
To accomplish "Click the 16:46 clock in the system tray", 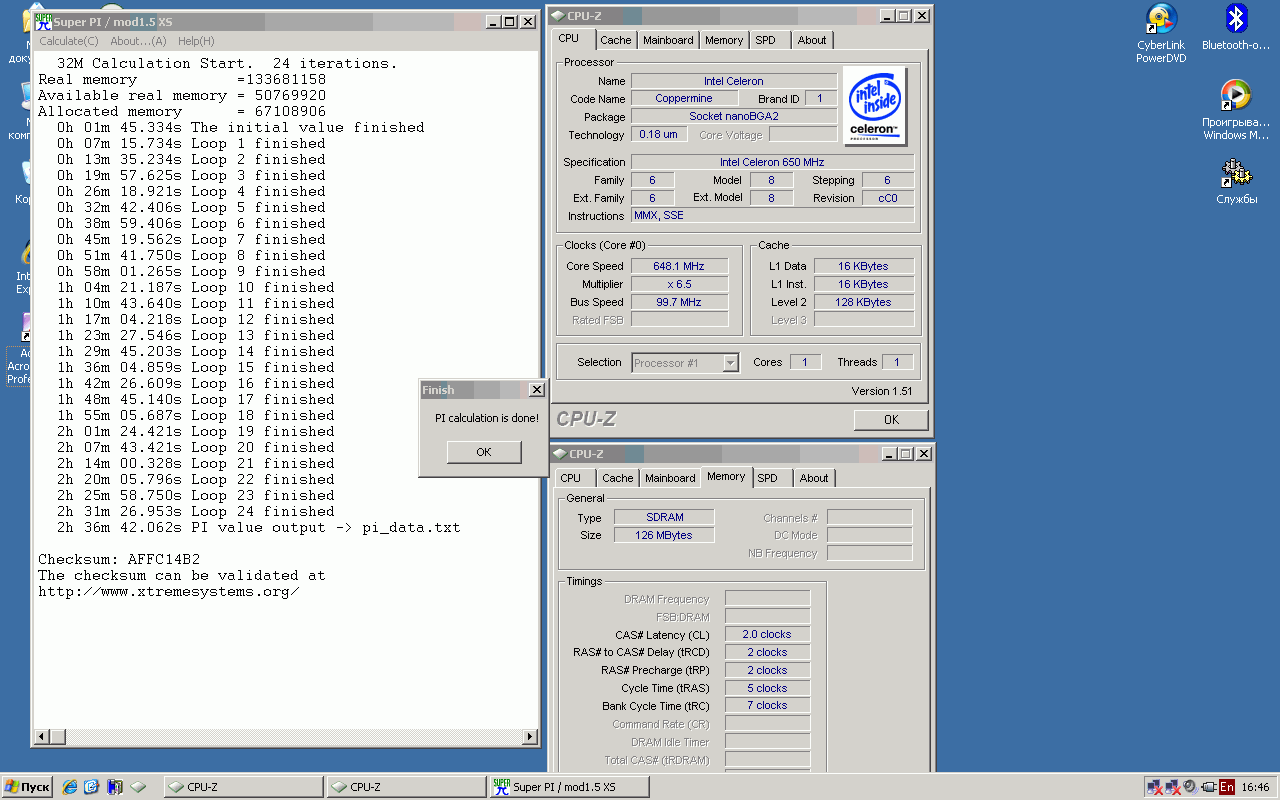I will click(1255, 788).
